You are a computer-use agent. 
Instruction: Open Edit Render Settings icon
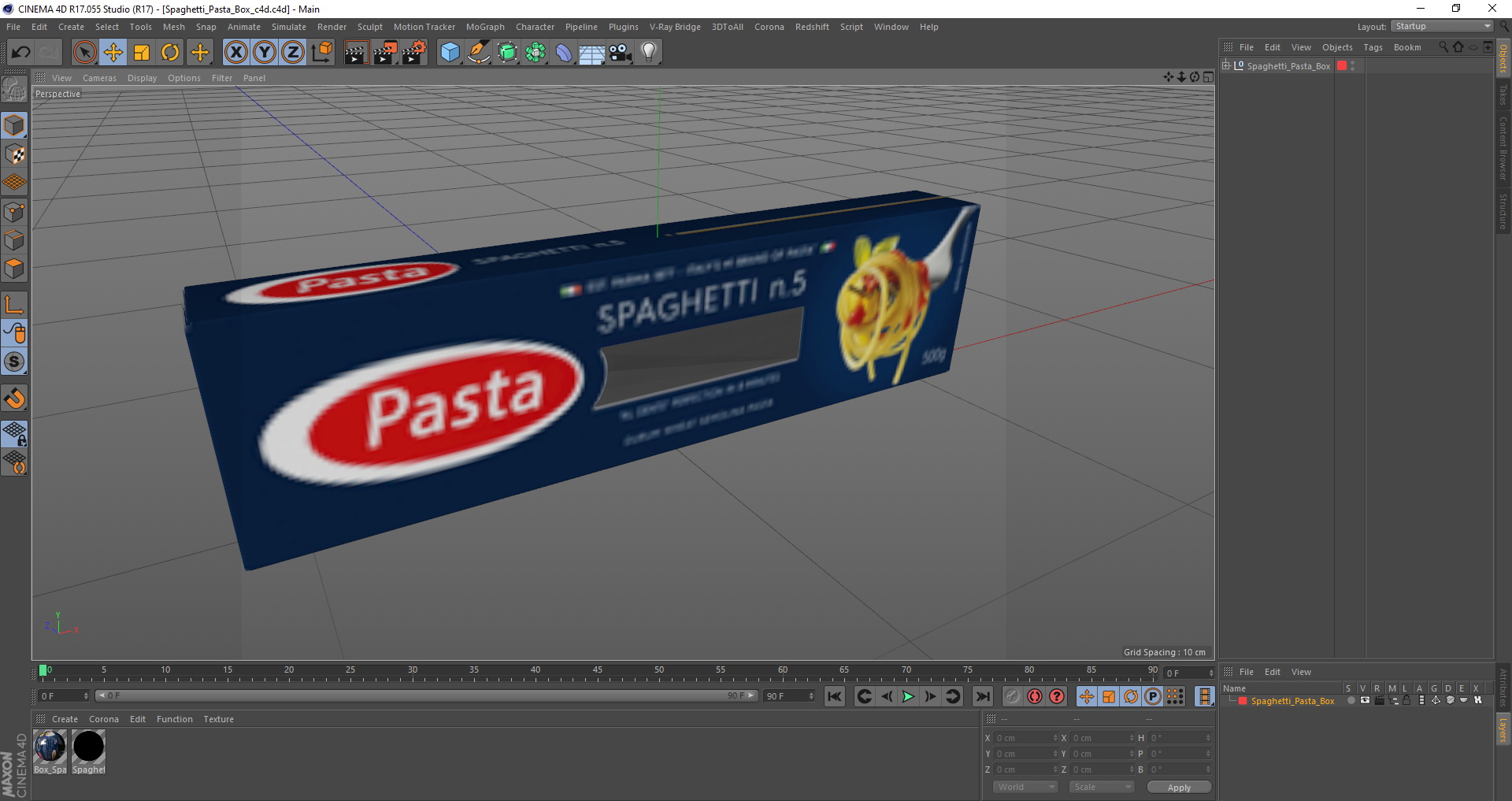click(x=414, y=52)
